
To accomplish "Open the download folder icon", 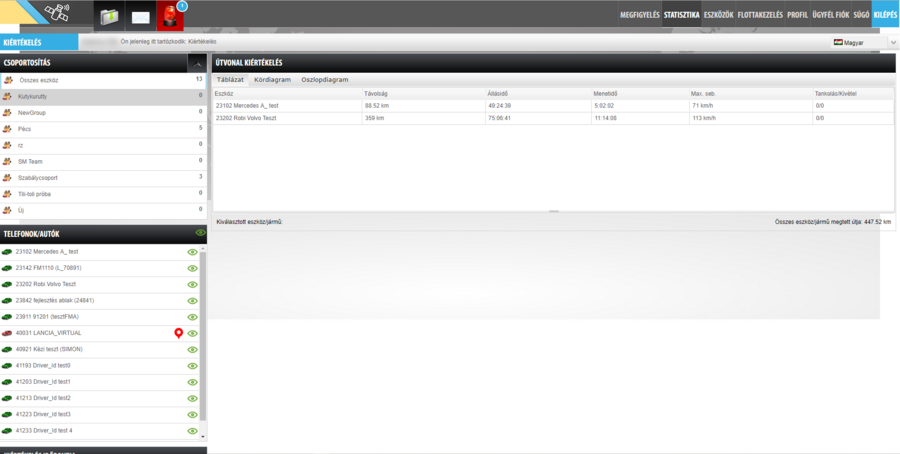I will 108,15.
